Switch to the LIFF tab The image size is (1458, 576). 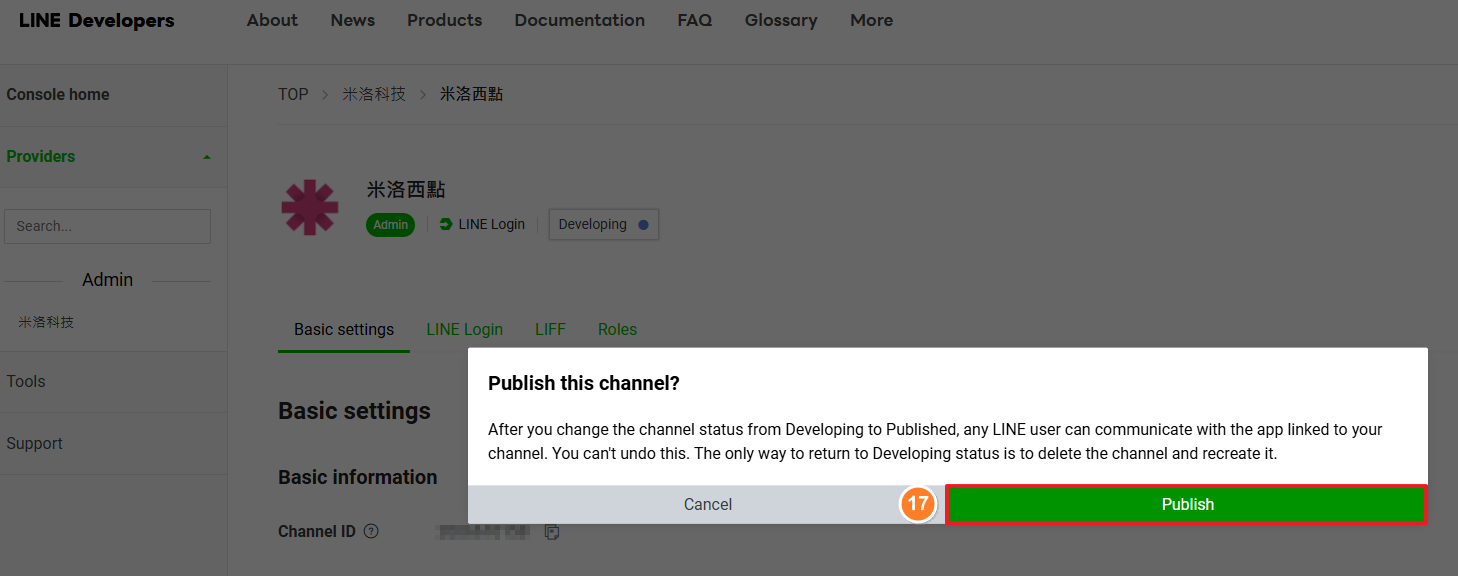550,329
